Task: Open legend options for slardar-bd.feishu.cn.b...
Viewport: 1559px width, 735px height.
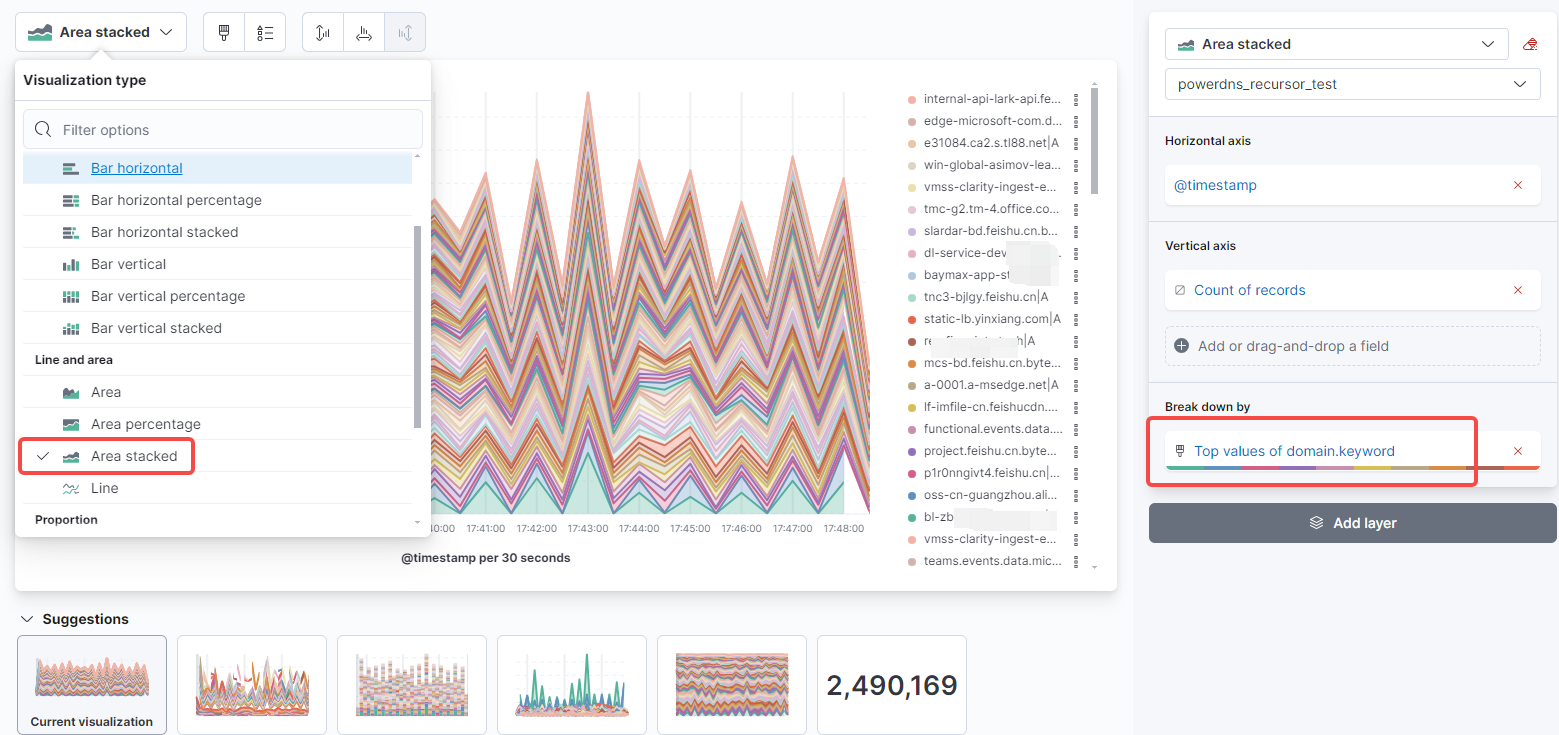Action: 1076,231
